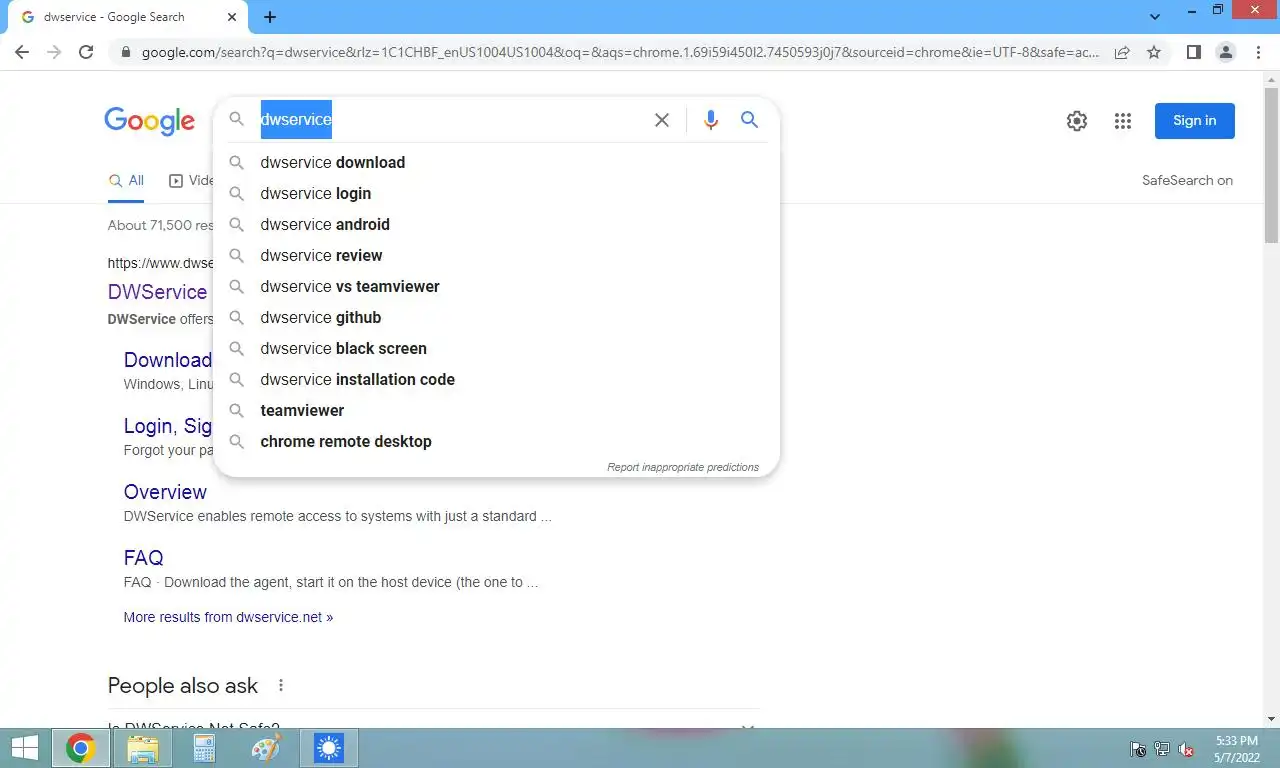Open Chrome three-dot menu

[1259, 52]
